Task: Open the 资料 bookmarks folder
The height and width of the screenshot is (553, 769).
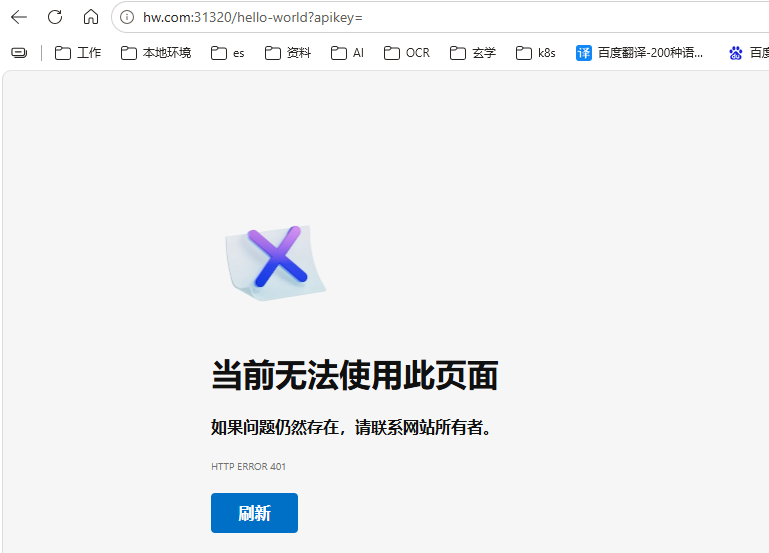Action: pyautogui.click(x=288, y=52)
